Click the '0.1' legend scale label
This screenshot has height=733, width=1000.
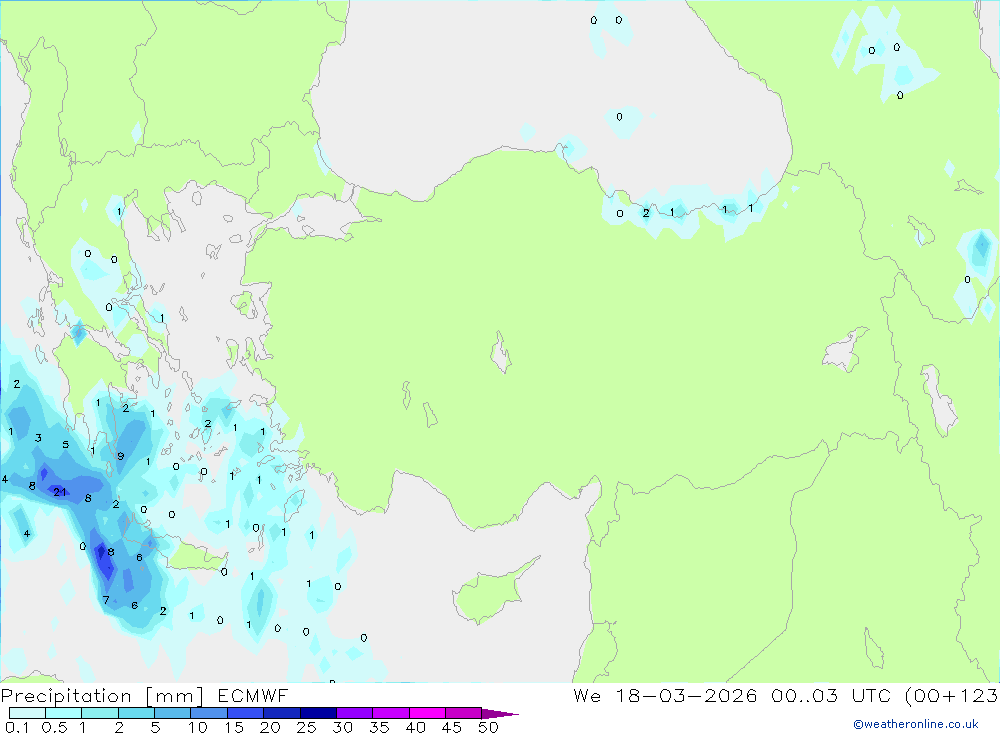[x=17, y=727]
